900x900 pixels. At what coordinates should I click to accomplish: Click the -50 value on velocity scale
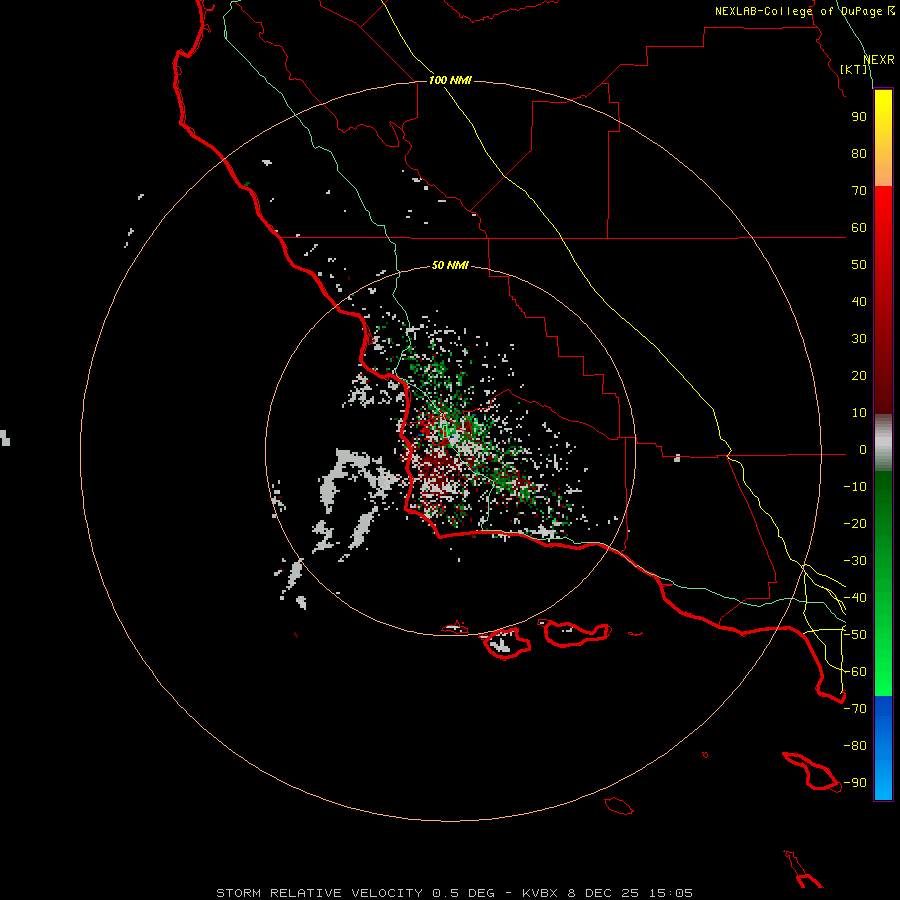tap(855, 635)
